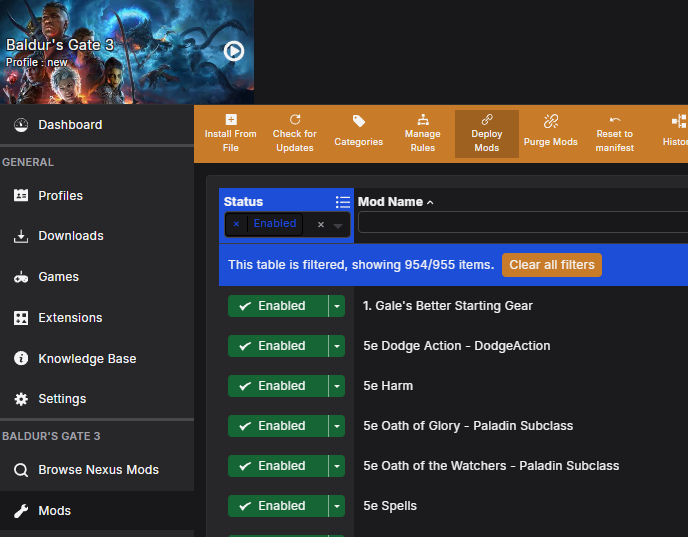Click Reset to manifest icon

(614, 120)
